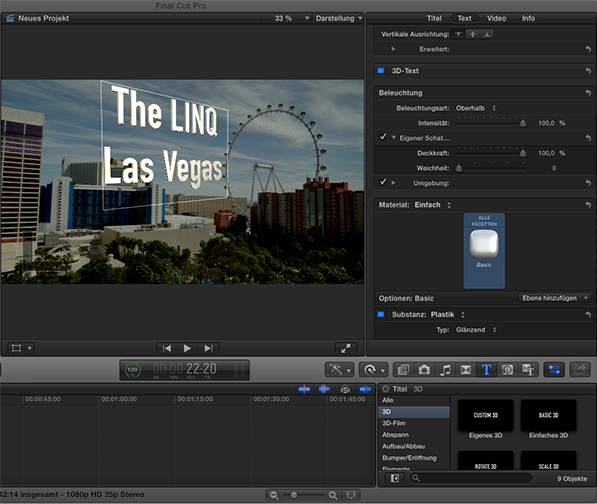Uncheck the Umgebung checkbox
This screenshot has width=597, height=504.
(383, 182)
